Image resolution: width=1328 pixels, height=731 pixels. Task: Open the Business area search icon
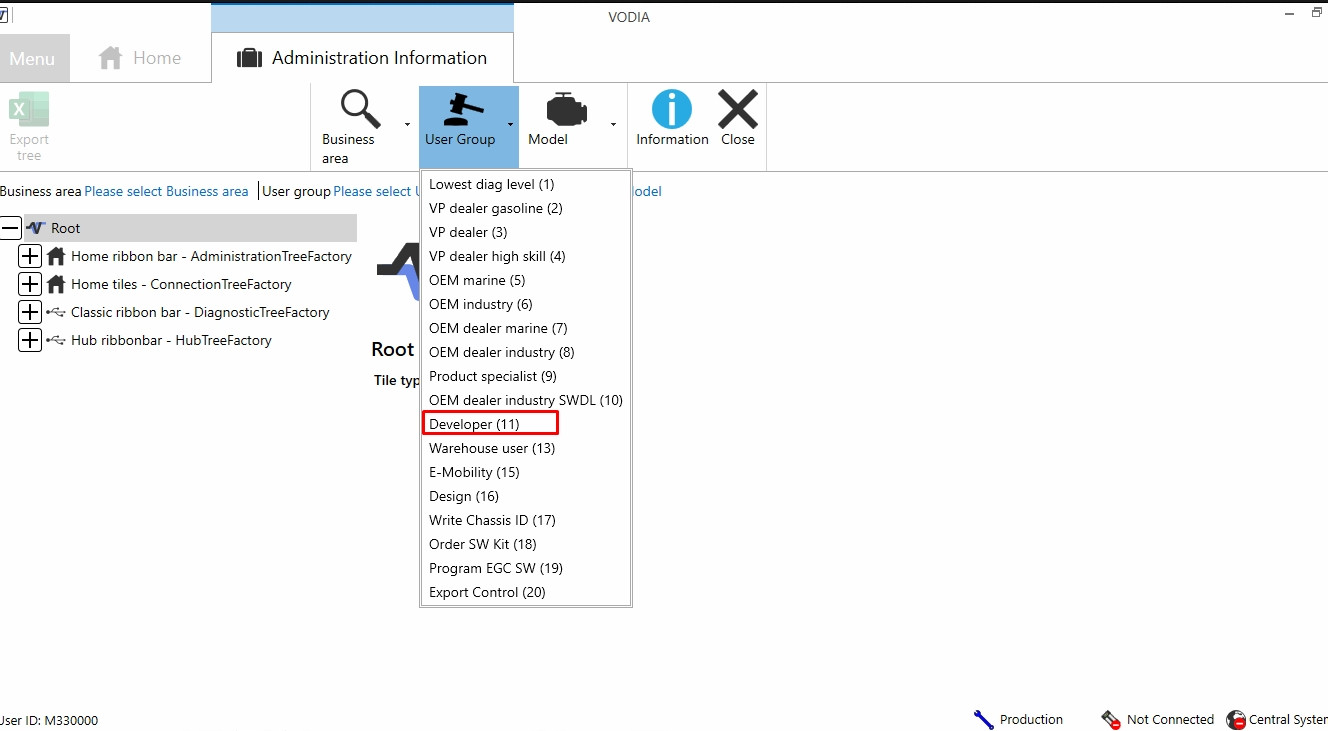360,109
